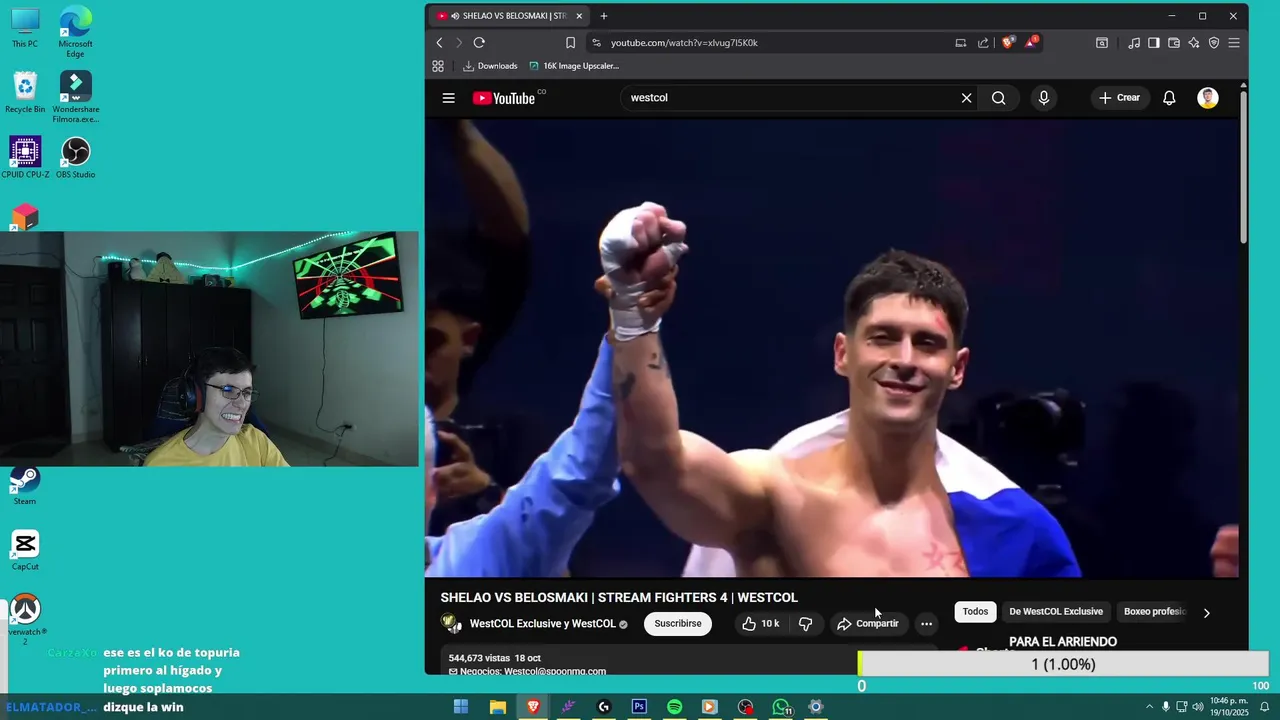Show hidden system tray icons
The image size is (1280, 720).
(1149, 707)
